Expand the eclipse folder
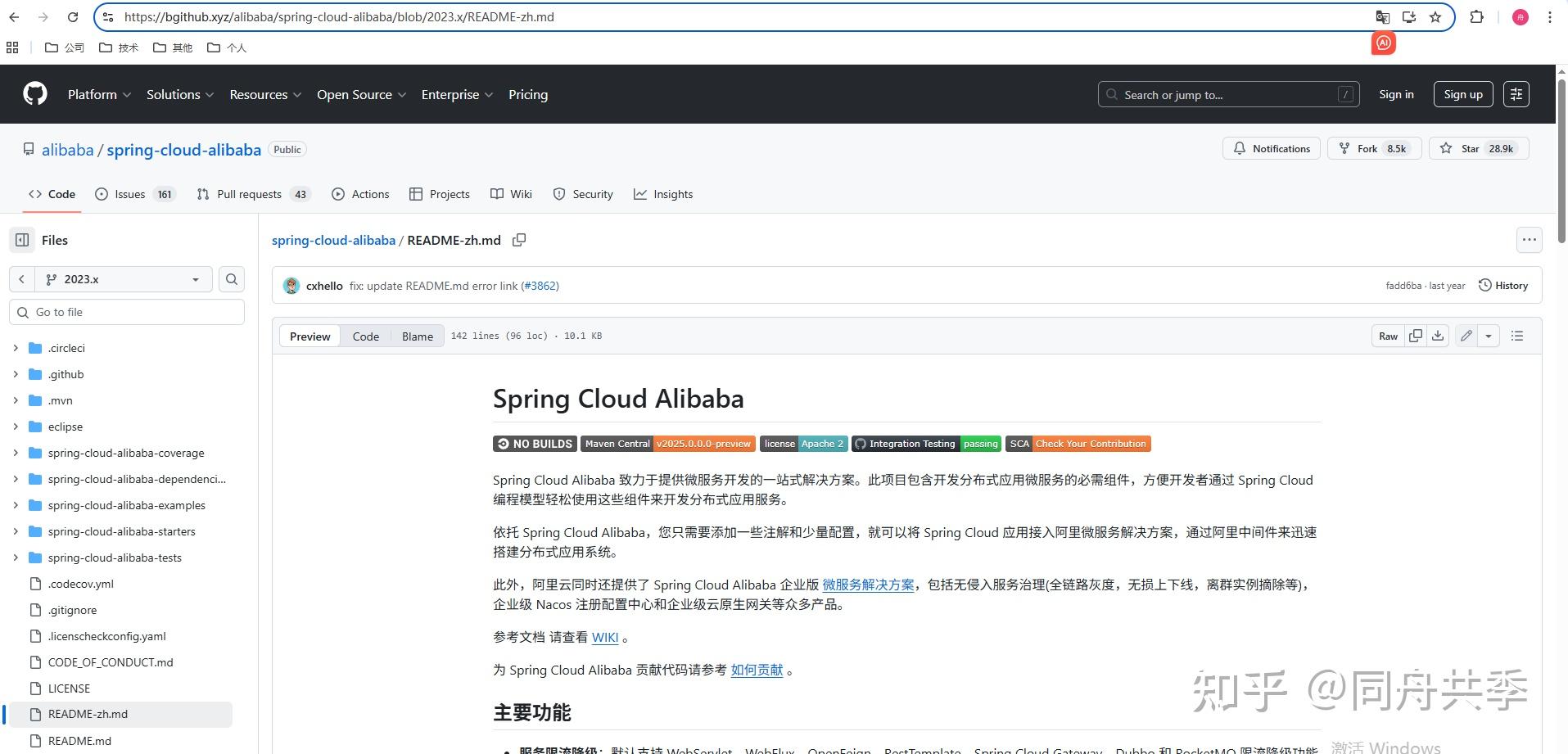Screen dimensions: 1568x754 16,427
